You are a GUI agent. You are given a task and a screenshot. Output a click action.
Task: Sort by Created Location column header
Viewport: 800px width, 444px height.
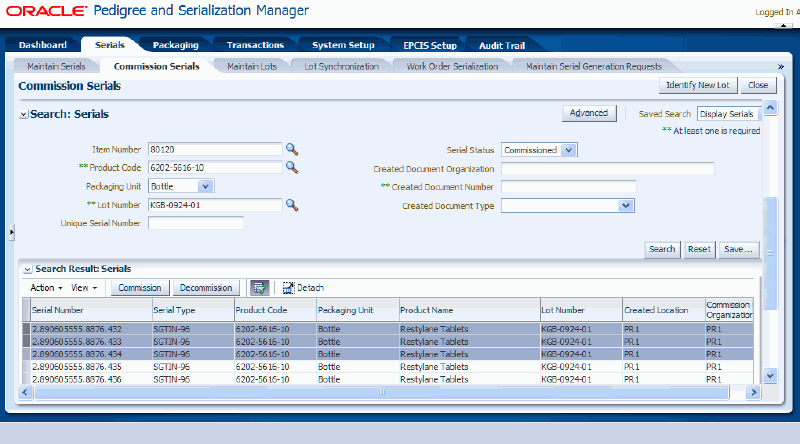[663, 310]
